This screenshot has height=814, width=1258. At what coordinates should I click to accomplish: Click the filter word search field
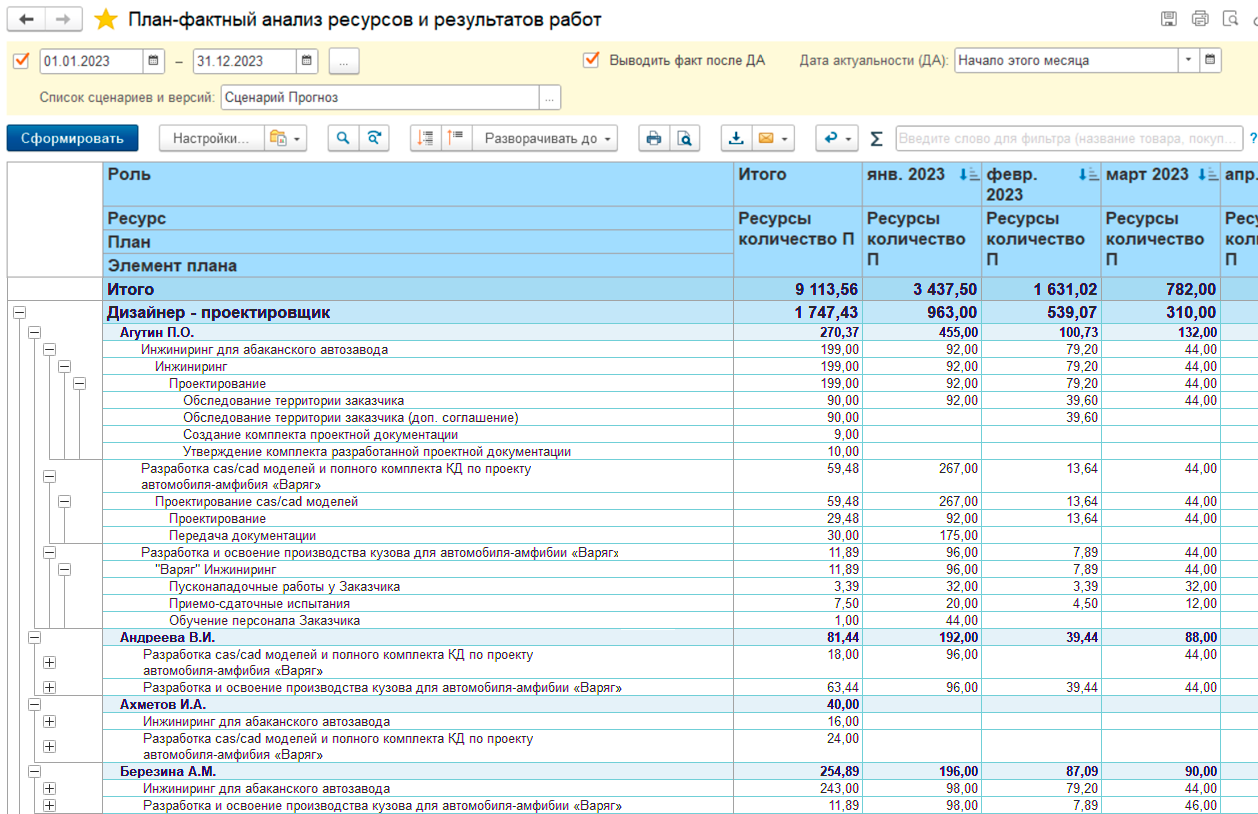pos(1068,139)
